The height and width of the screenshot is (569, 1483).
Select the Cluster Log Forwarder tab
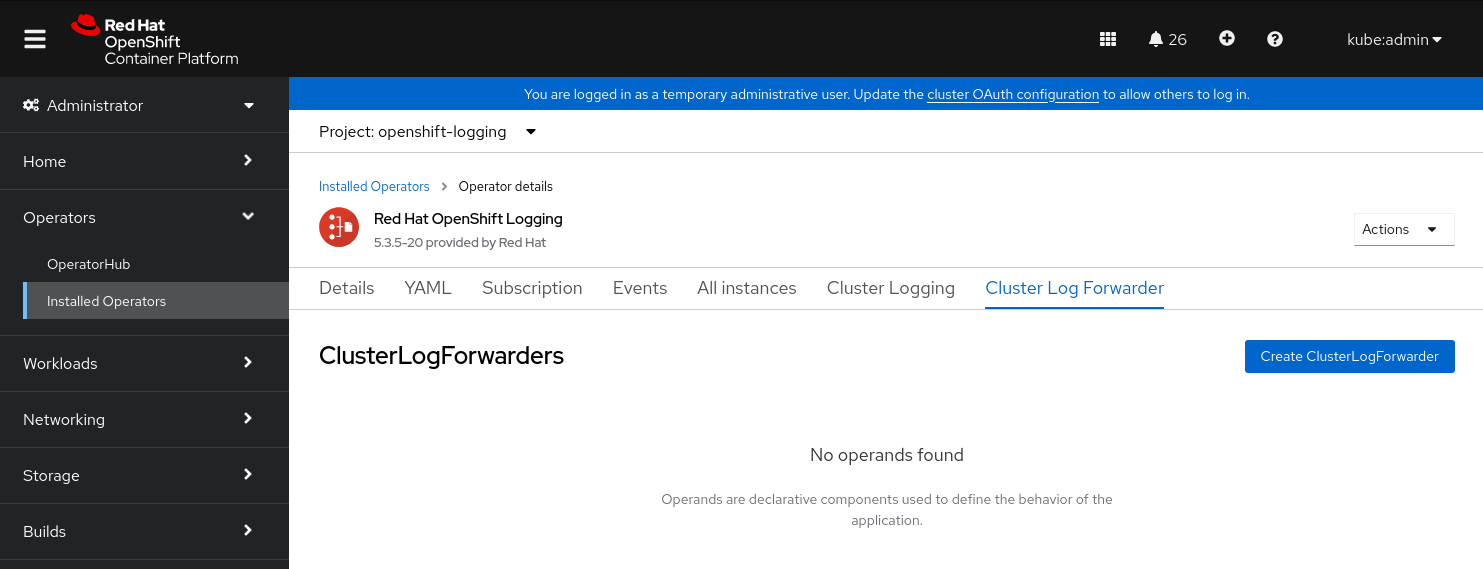pyautogui.click(x=1074, y=288)
